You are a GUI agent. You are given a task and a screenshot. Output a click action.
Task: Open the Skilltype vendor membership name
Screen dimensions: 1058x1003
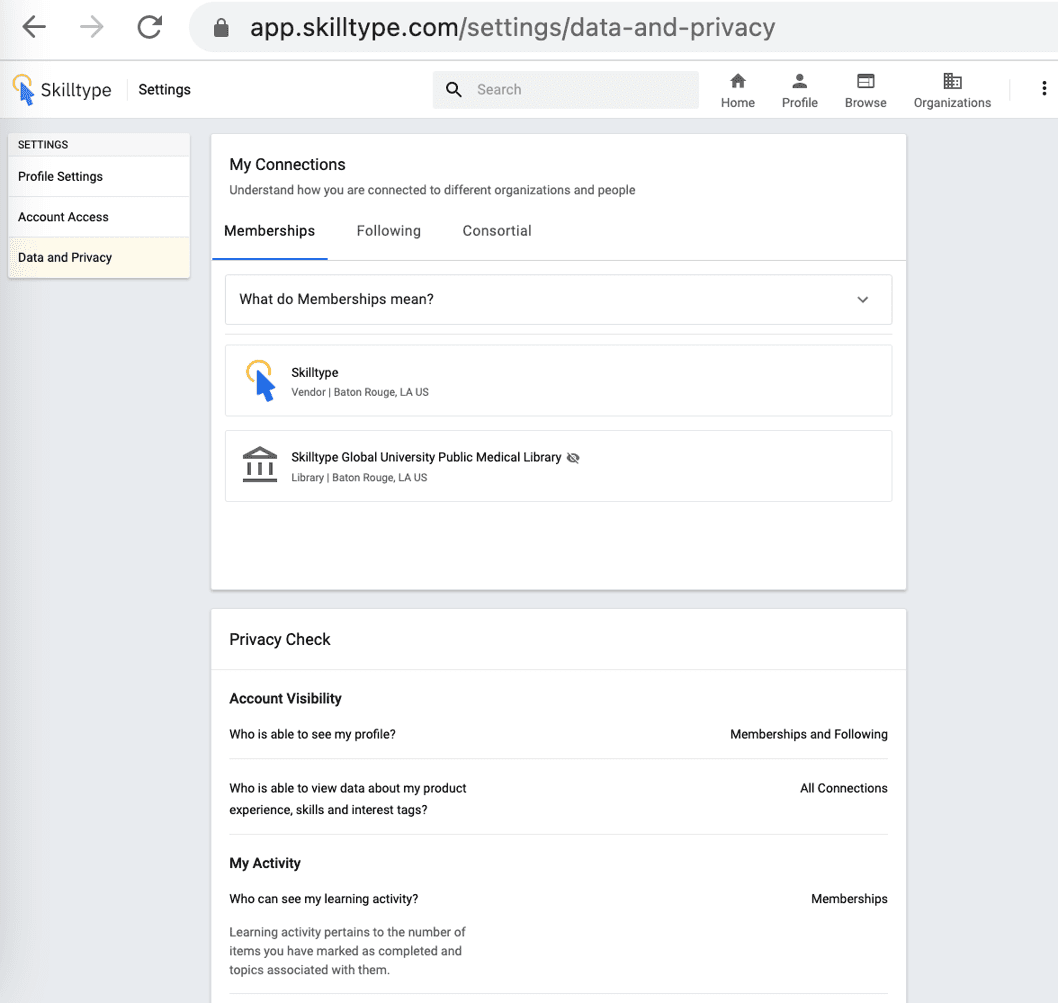[314, 373]
